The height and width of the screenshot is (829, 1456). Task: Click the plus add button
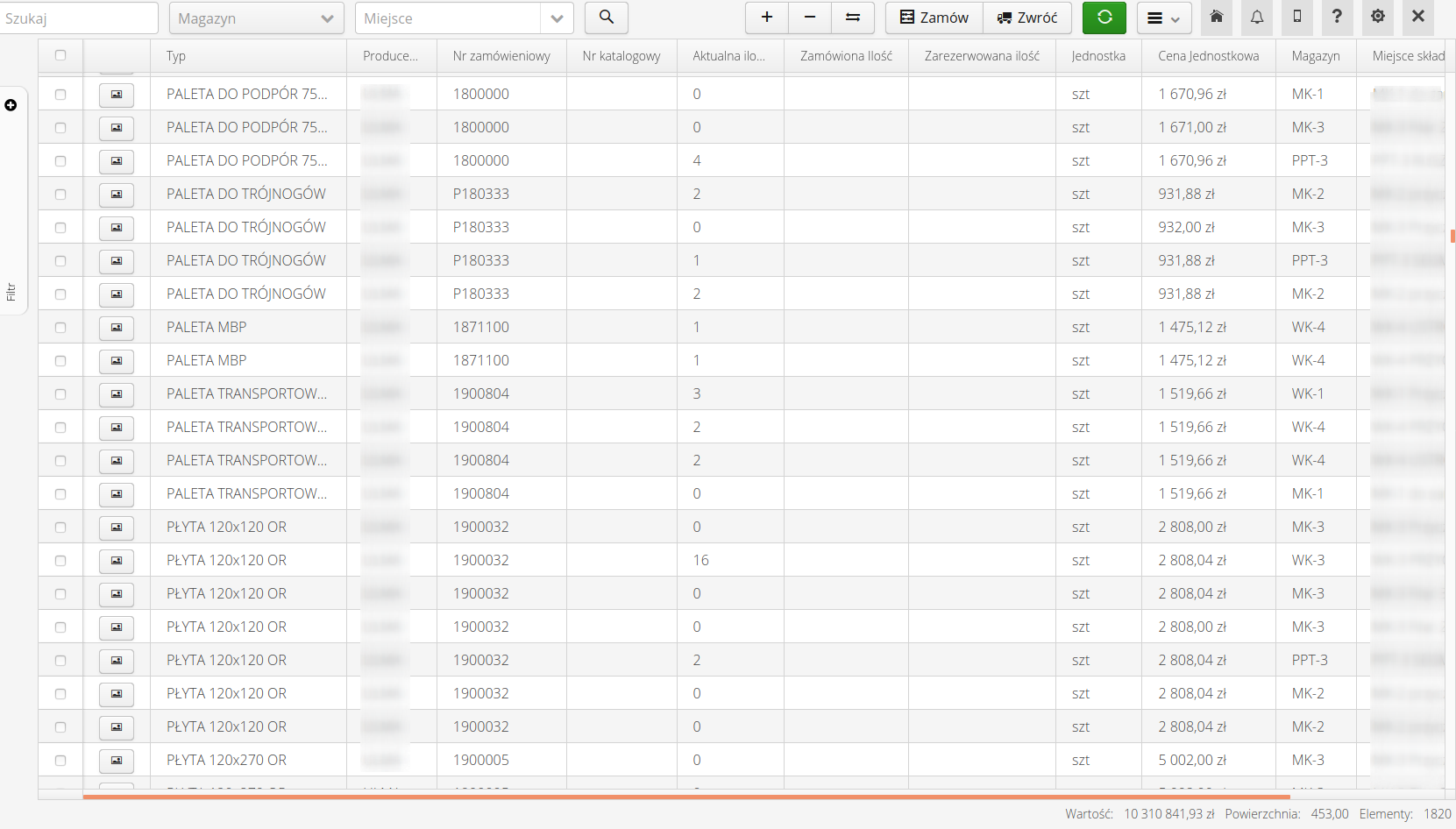(766, 18)
